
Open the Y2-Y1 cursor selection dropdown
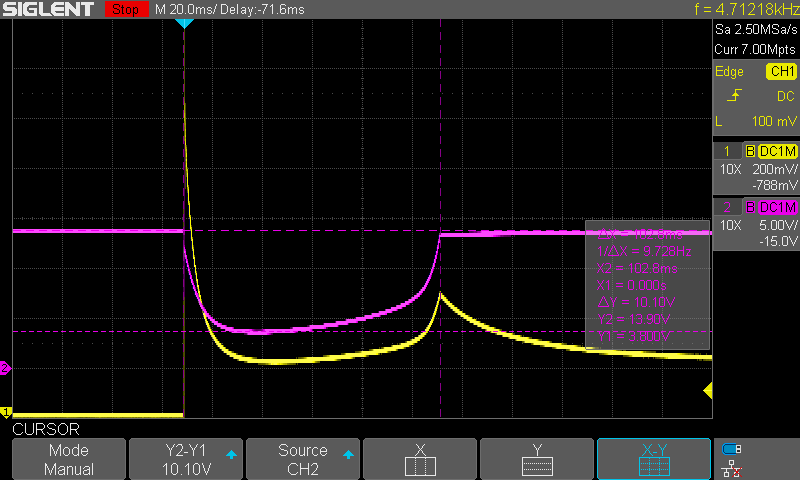(186, 460)
